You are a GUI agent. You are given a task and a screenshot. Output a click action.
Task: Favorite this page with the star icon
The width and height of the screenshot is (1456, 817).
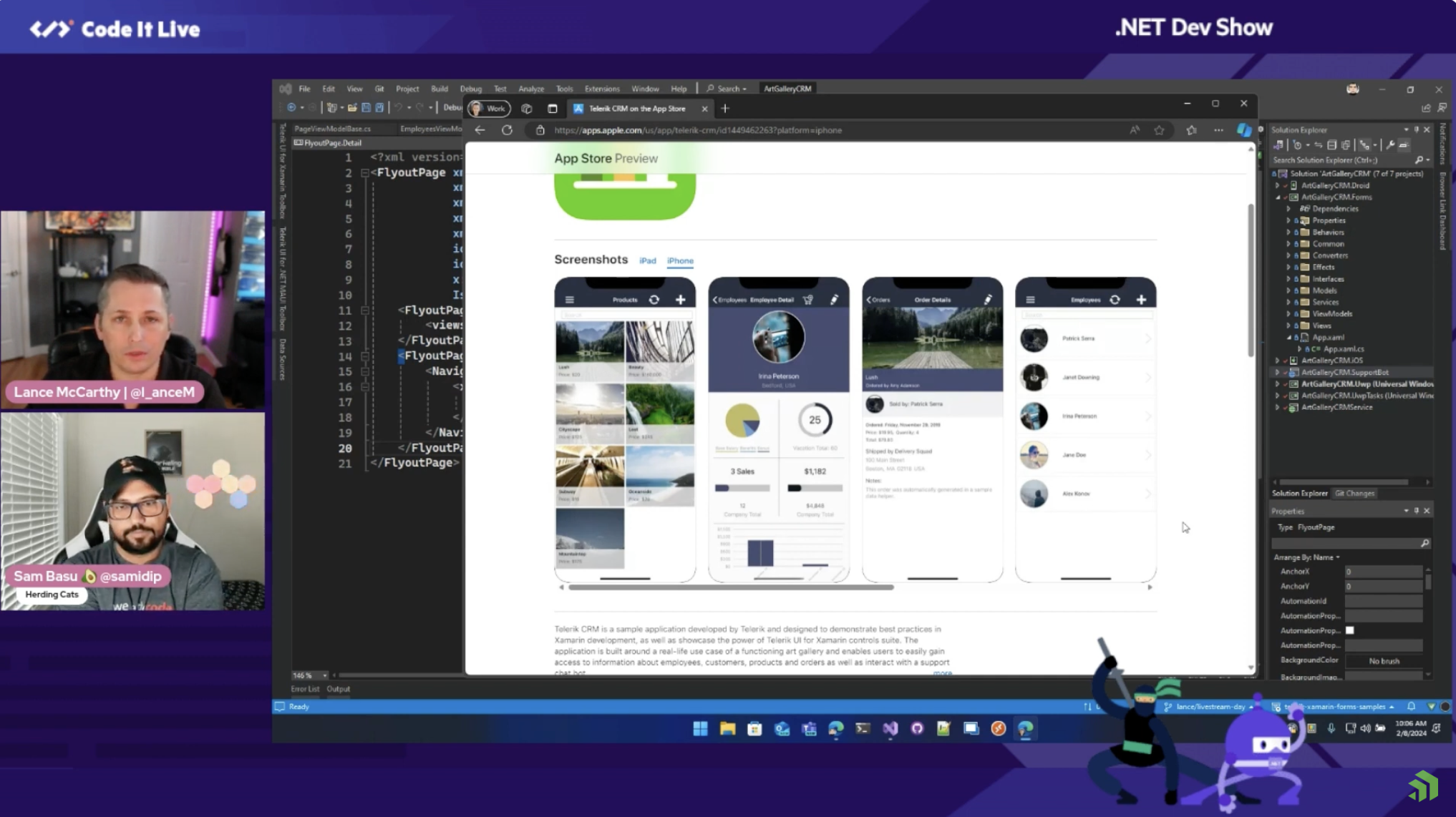tap(1159, 130)
